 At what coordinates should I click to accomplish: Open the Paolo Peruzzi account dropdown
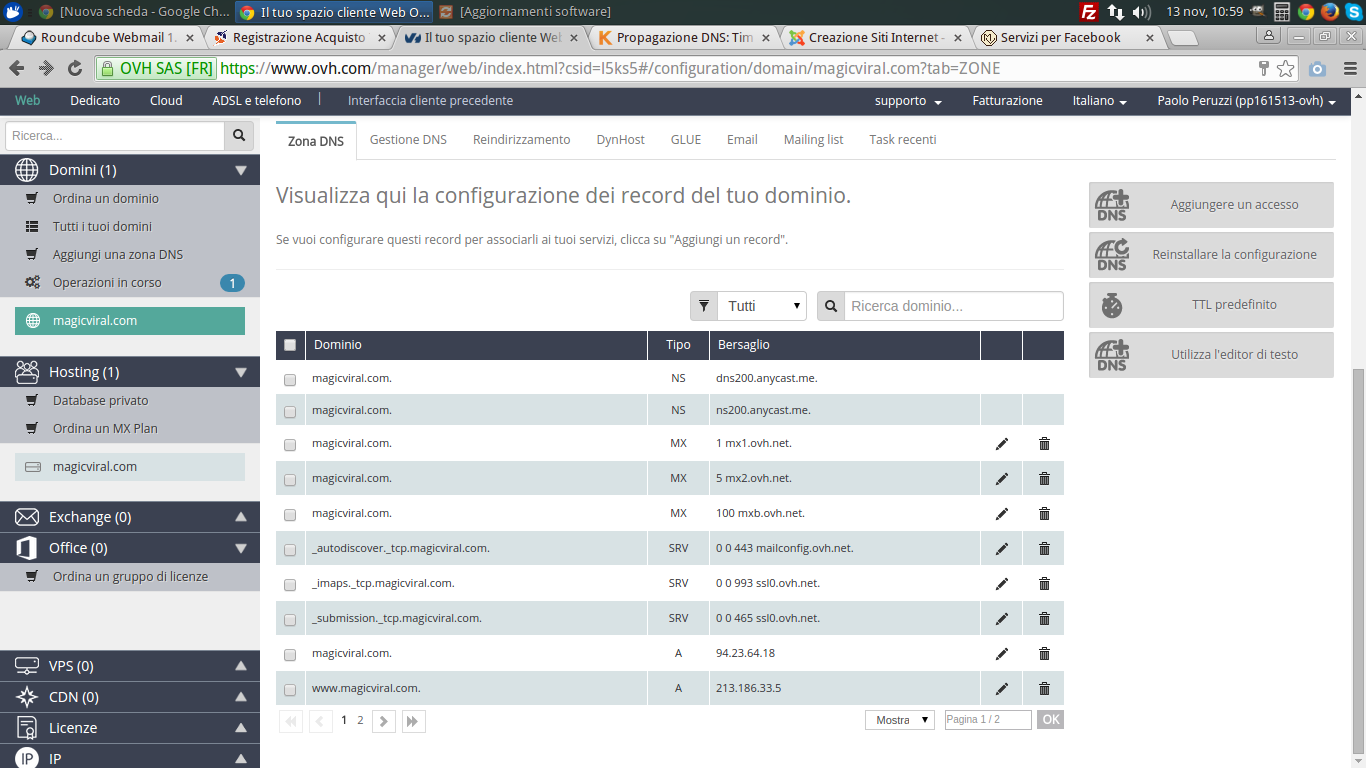(x=1246, y=101)
